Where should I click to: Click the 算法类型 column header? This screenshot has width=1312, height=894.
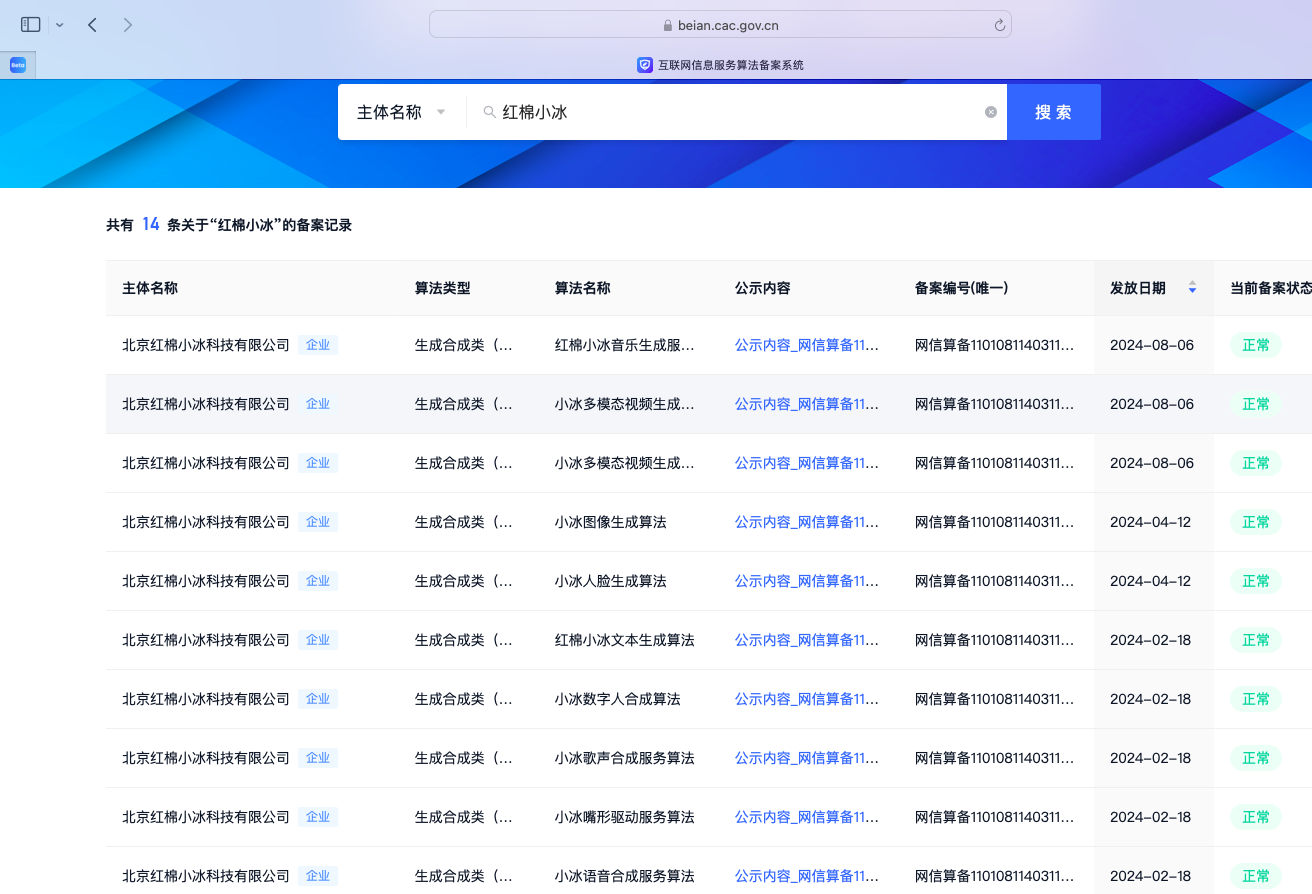[x=443, y=288]
